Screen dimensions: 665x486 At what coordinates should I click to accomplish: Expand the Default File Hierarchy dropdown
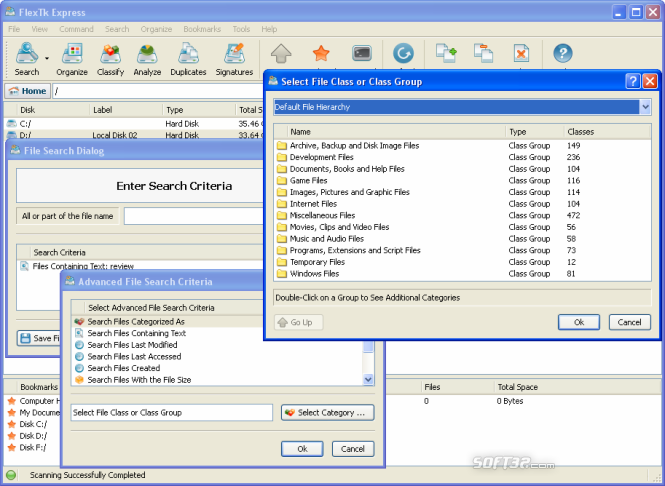pos(645,107)
